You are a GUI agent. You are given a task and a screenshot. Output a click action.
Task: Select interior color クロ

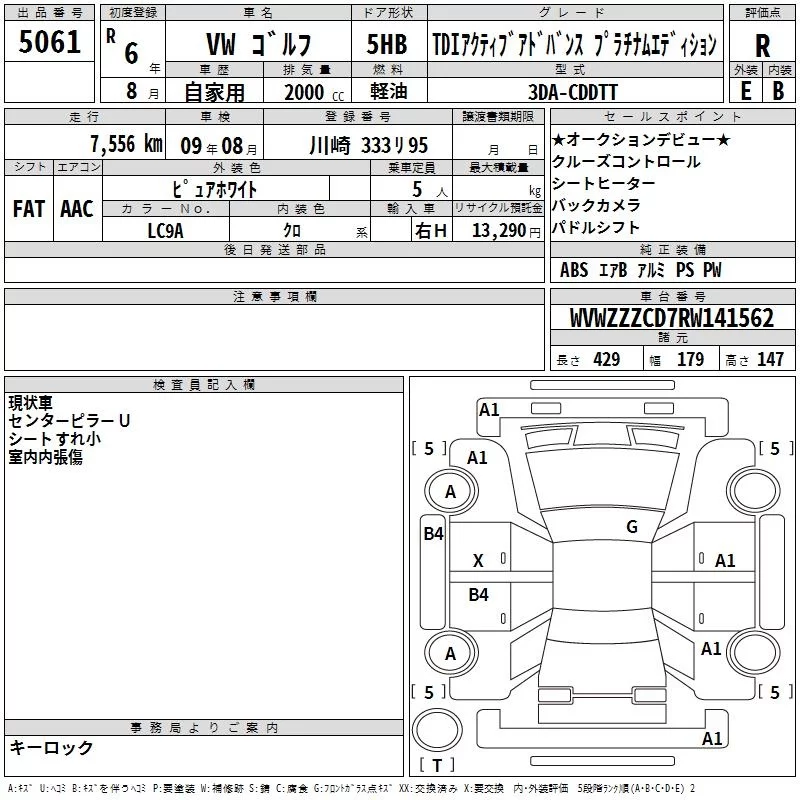coord(292,230)
